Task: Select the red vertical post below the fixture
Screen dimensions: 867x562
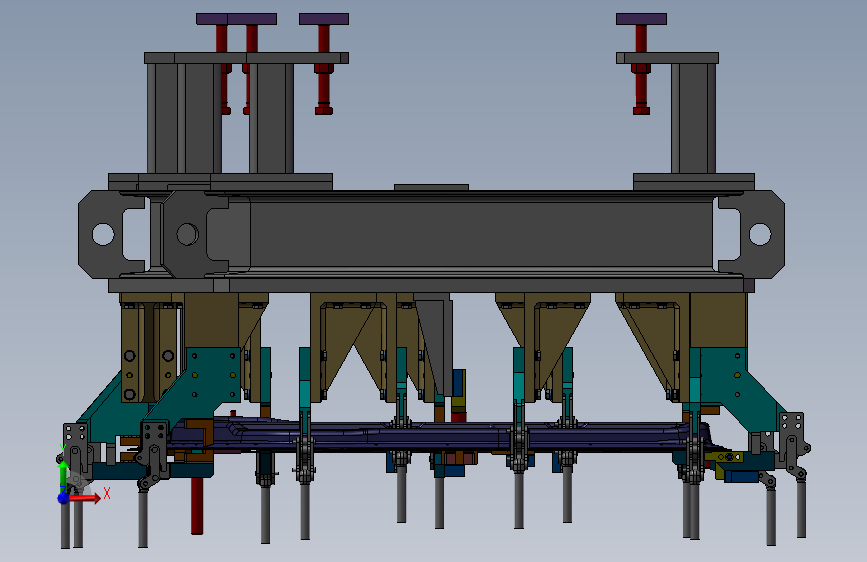Action: 197,506
